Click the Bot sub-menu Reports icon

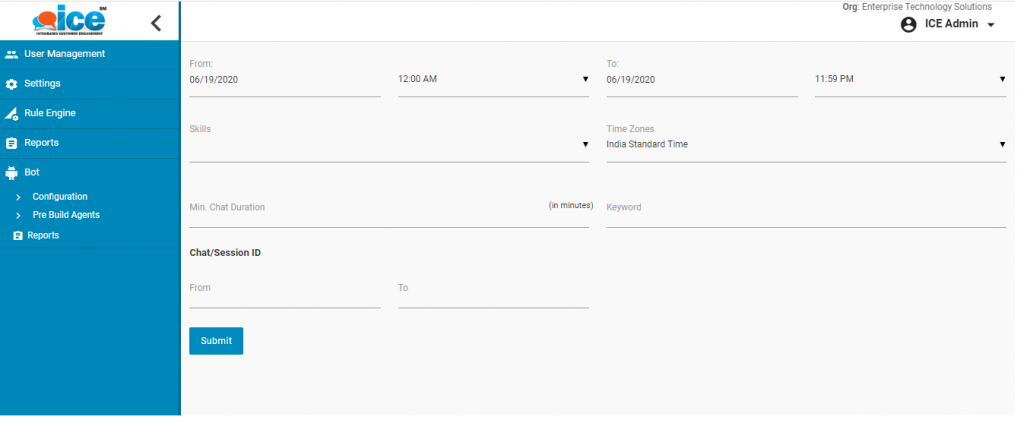(x=17, y=236)
